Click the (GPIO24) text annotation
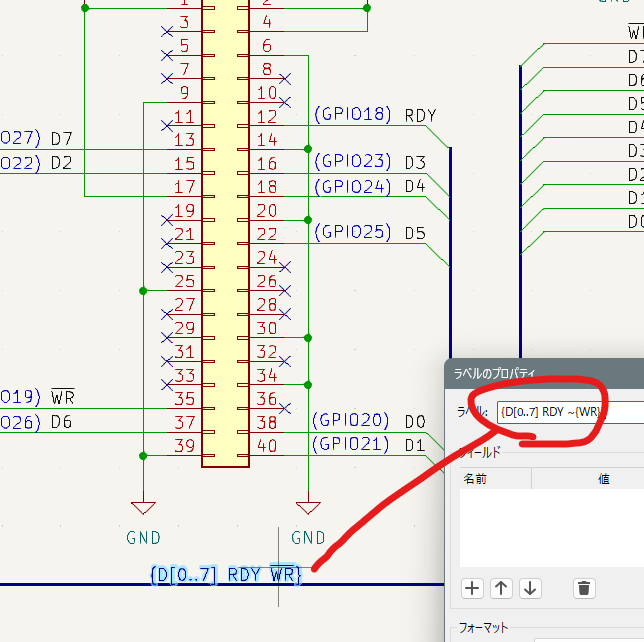 tap(353, 187)
